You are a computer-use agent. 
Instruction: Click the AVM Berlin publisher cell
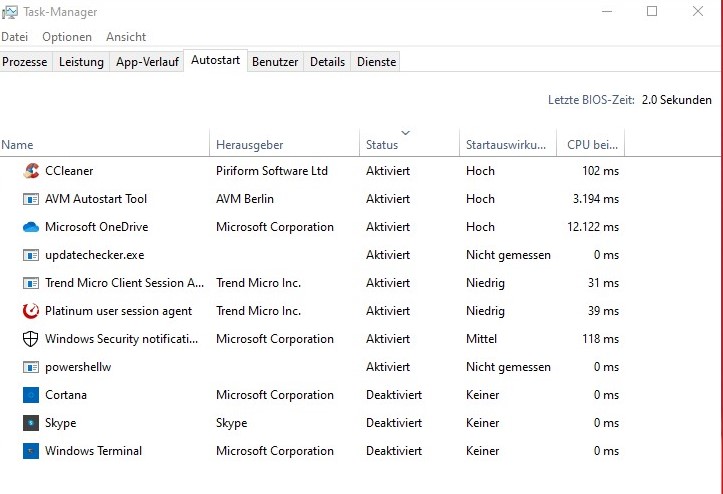(245, 199)
